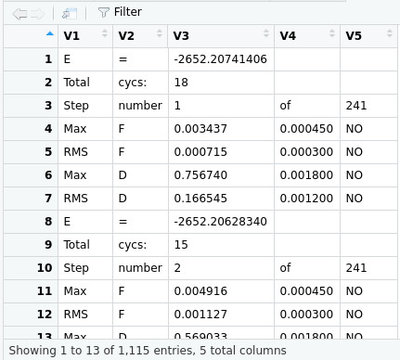This screenshot has width=400, height=360.
Task: Select the 'RMS' cell in row 5
Action: pos(85,152)
